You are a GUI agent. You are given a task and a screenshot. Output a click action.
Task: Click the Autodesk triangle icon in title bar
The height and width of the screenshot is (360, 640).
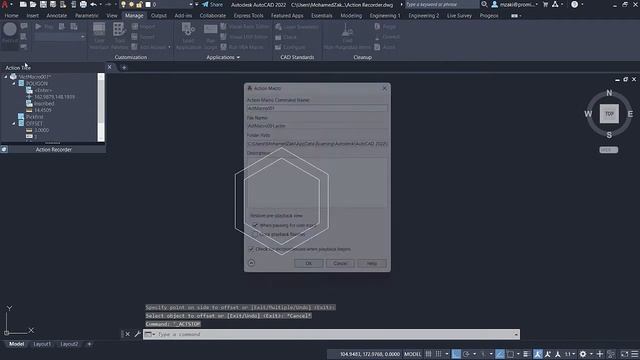(x=555, y=4)
